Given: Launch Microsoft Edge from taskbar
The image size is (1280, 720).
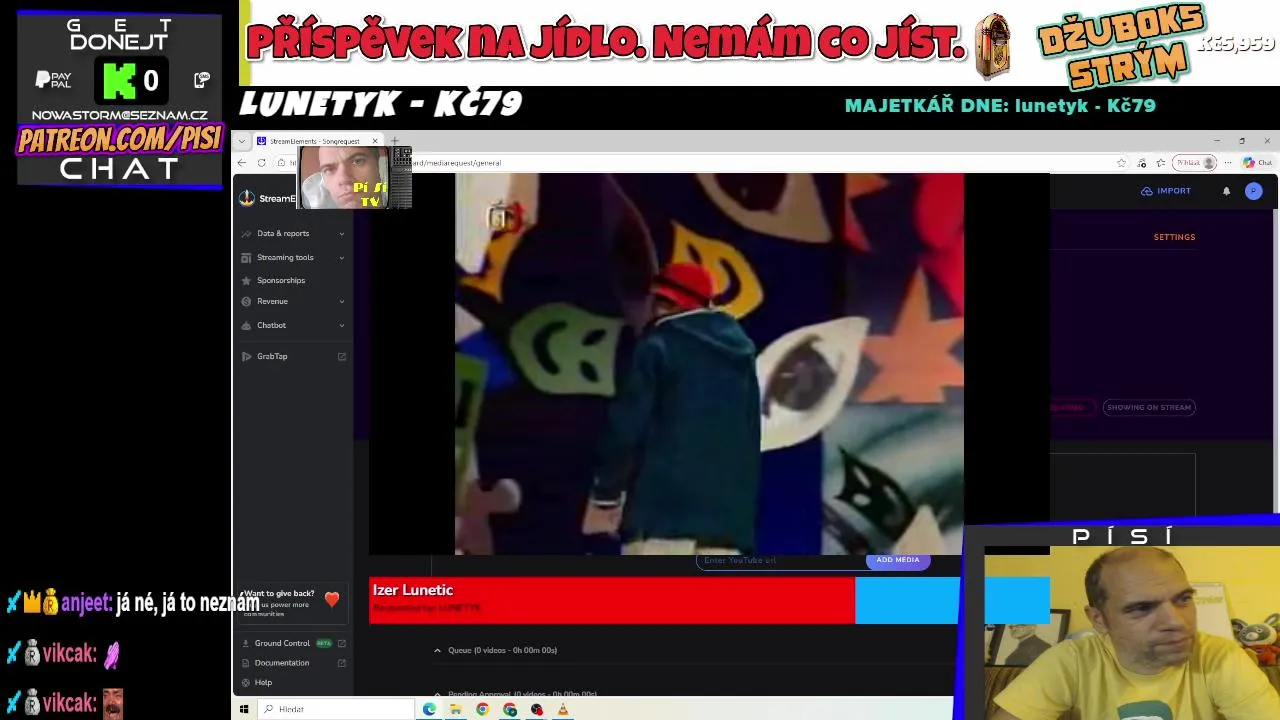Looking at the screenshot, I should click(x=429, y=710).
